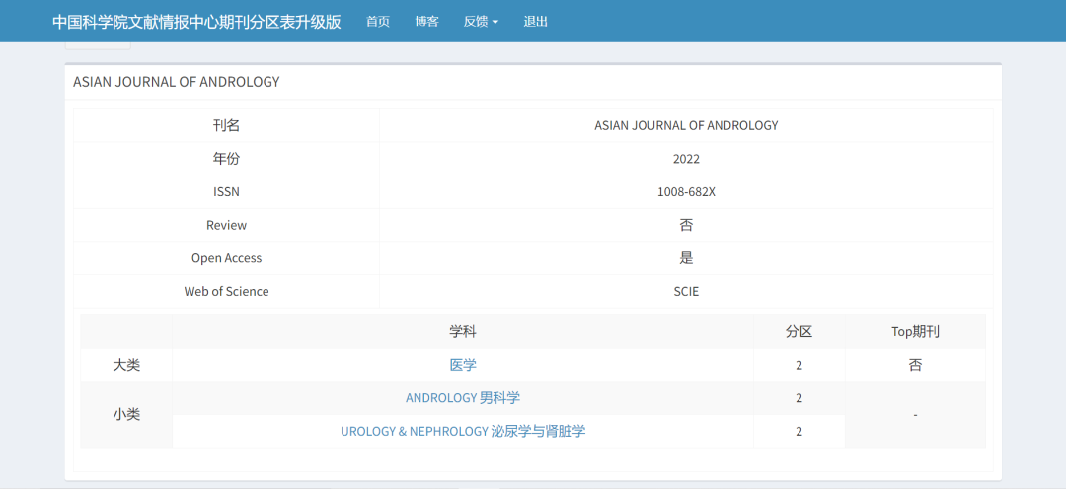Viewport: 1066px width, 489px height.
Task: Select the ISSN value 1008-682X
Action: pyautogui.click(x=686, y=192)
